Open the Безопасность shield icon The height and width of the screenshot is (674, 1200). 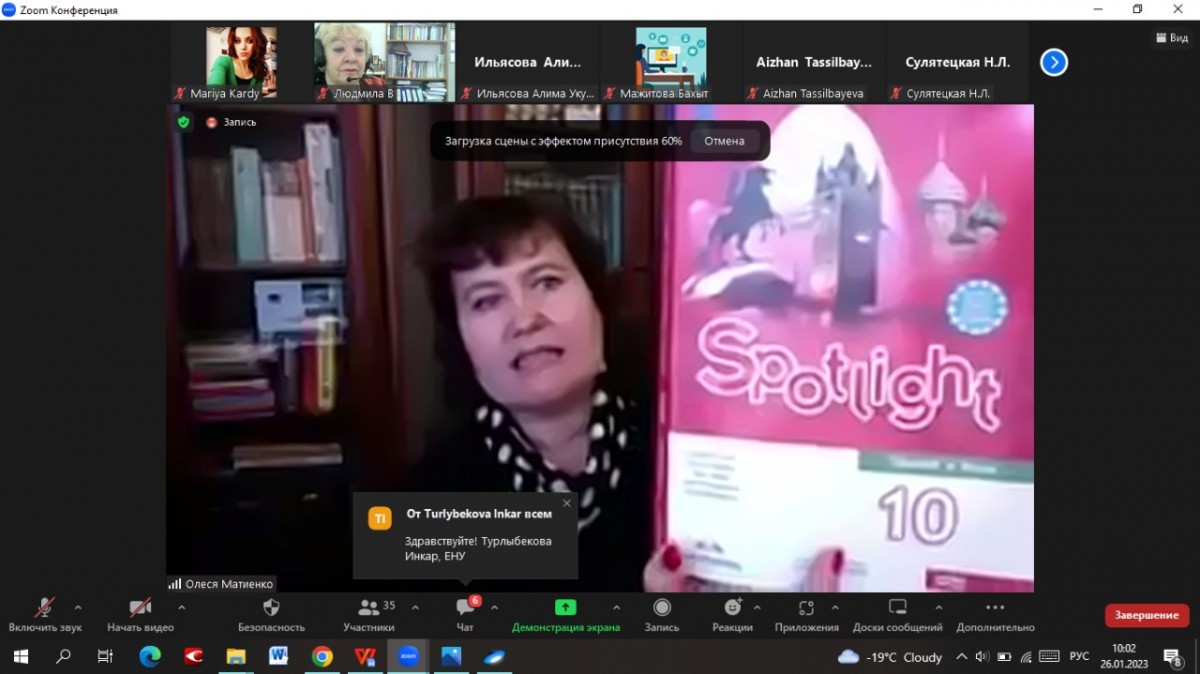(x=271, y=608)
